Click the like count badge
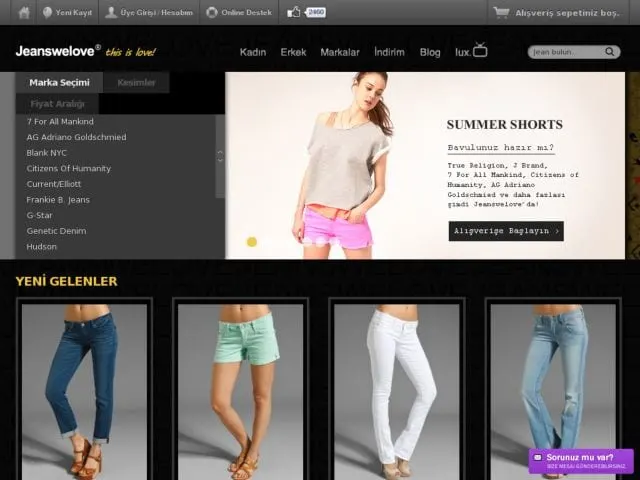The image size is (640, 480). 316,12
